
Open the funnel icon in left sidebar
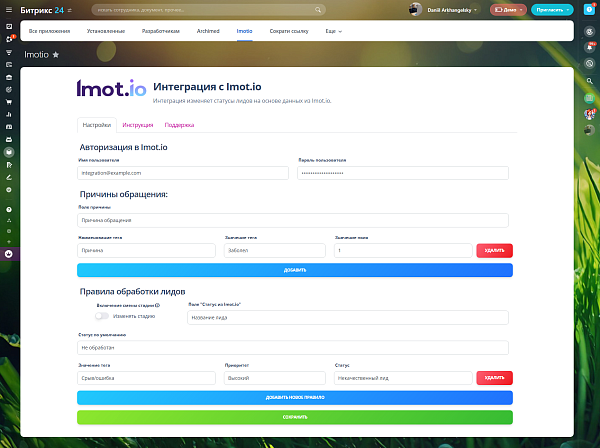coord(9,52)
